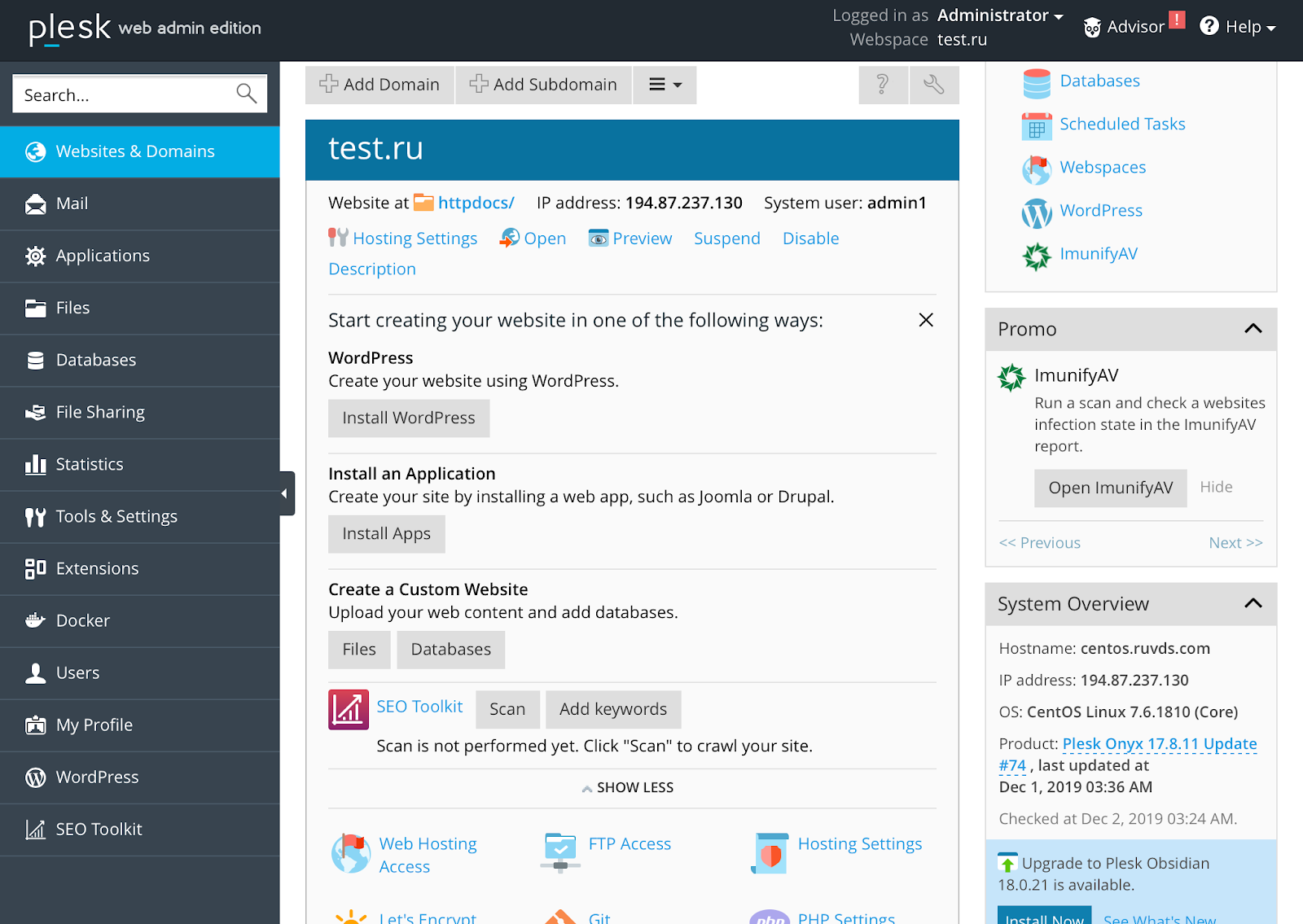Click SHOW LESS to collapse options
Screen dimensions: 1303x924
click(628, 788)
